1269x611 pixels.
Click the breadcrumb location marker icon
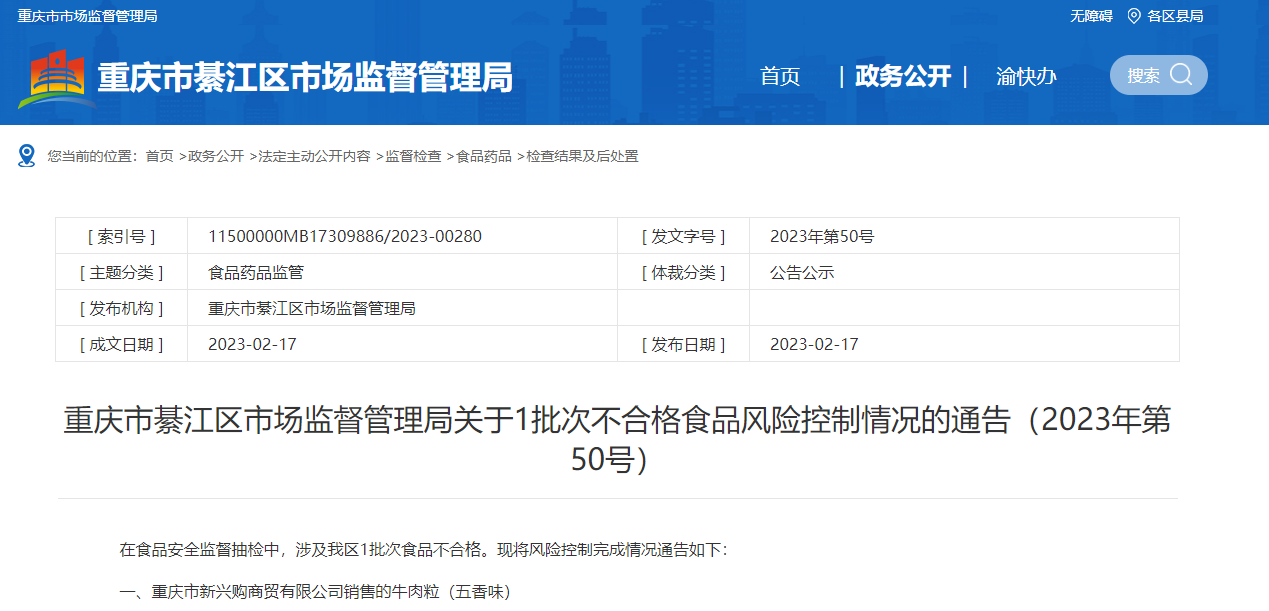pyautogui.click(x=27, y=156)
